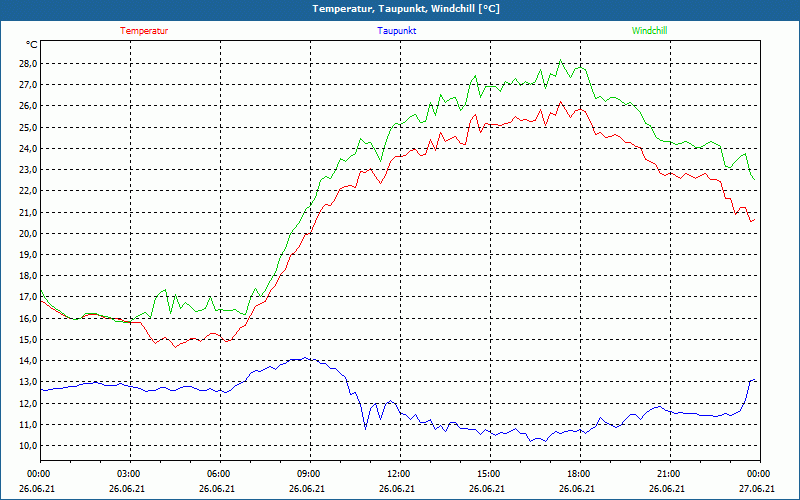Click the 14,0 y-axis value
This screenshot has width=800, height=500.
point(28,361)
